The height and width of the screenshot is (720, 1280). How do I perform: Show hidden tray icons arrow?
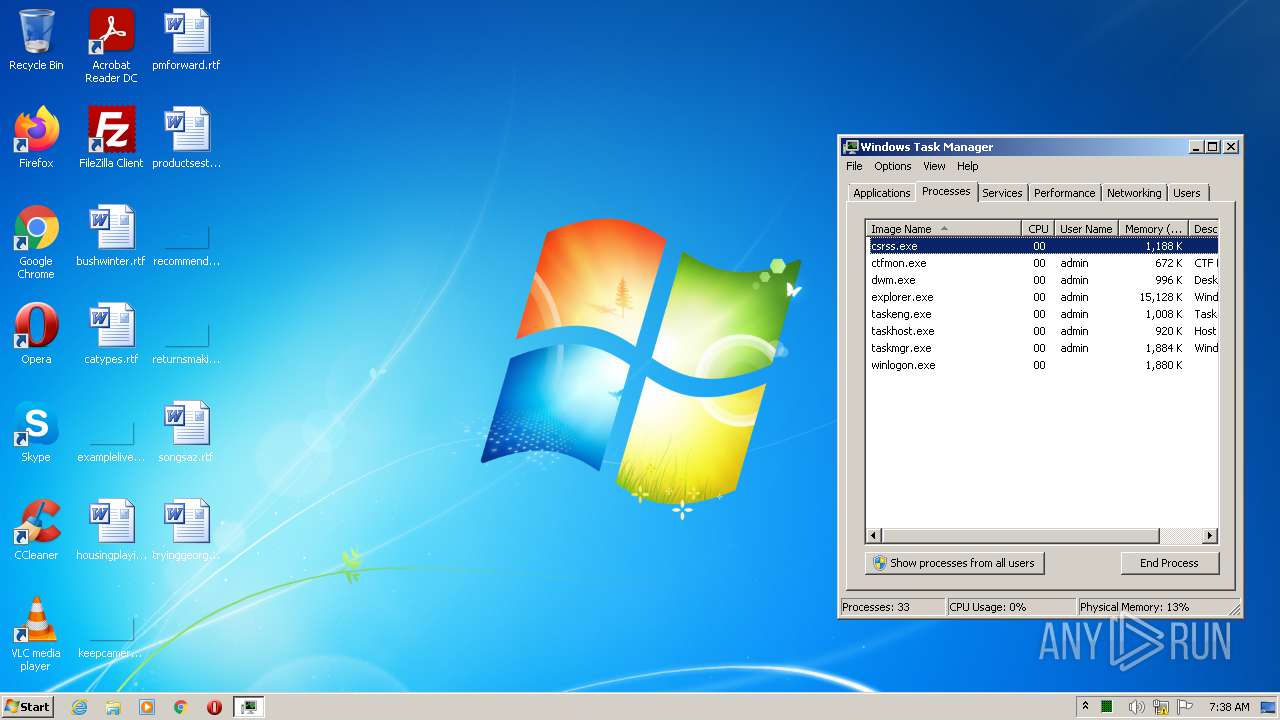pos(1085,706)
